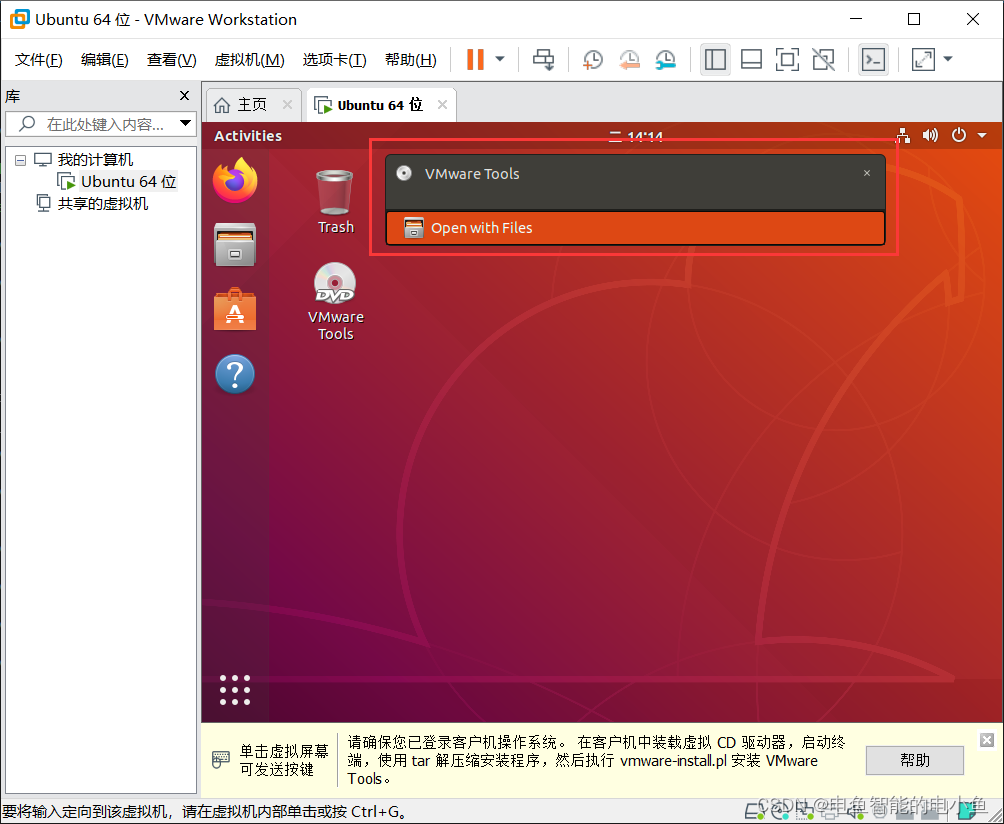Screen dimensions: 1004x824
Task: Open Ubuntu Software from the dock
Action: coord(235,309)
